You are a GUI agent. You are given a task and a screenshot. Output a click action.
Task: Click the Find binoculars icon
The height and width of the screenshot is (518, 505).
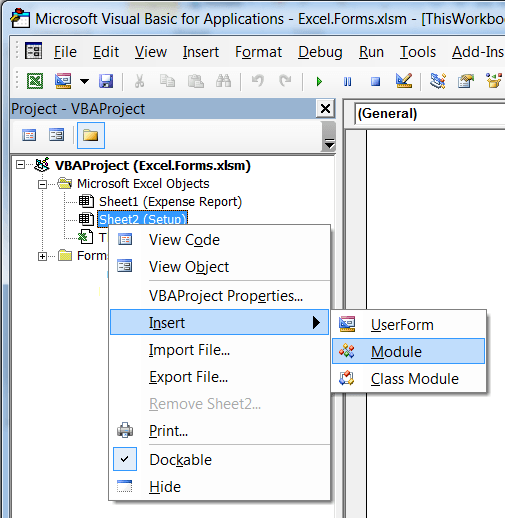tap(223, 81)
